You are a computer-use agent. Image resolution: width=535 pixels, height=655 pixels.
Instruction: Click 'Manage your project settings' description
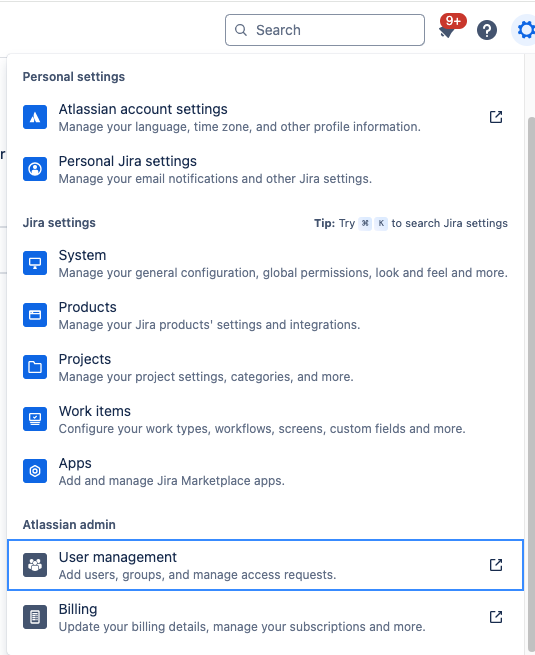coord(206,377)
